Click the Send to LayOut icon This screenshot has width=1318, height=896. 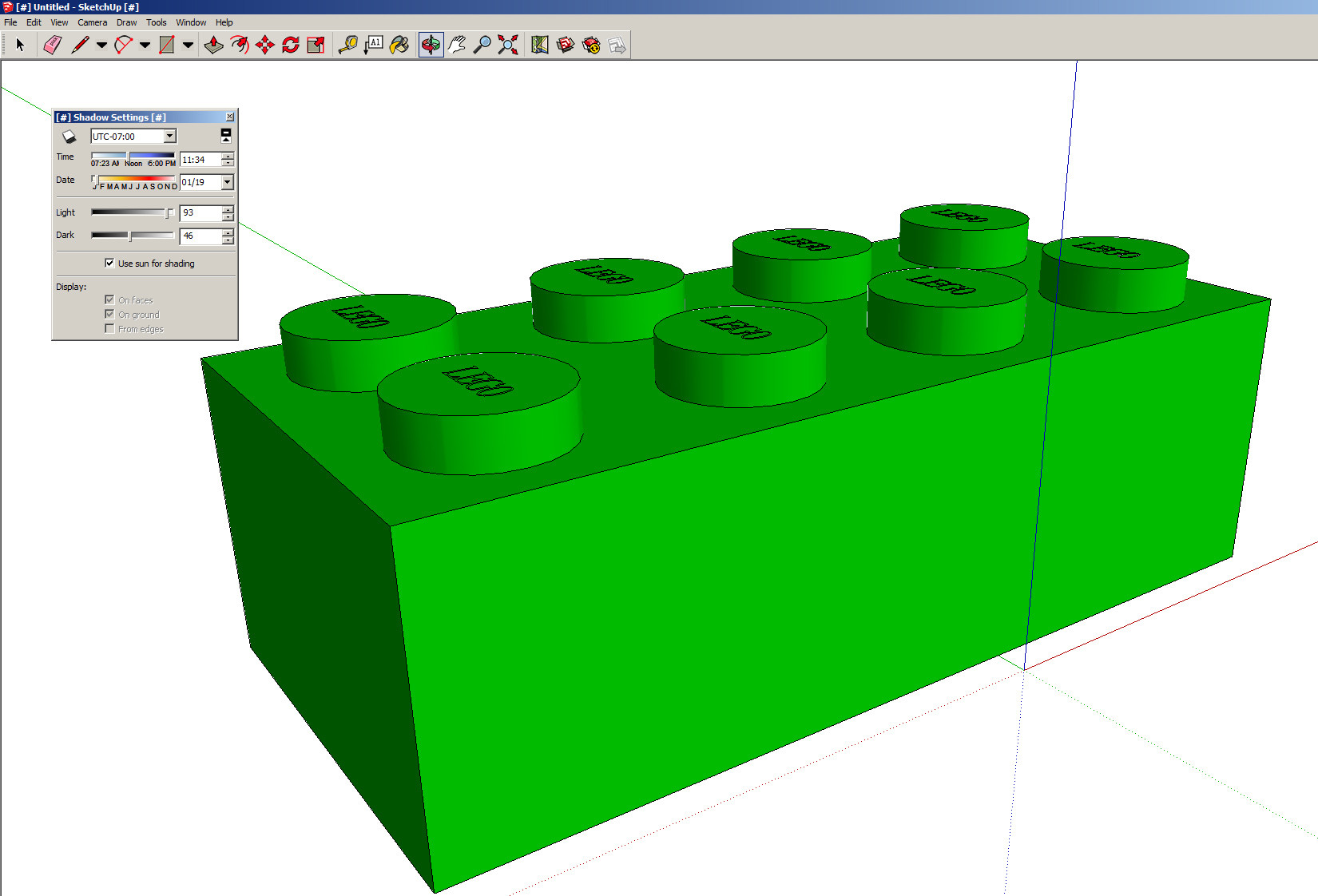point(617,45)
